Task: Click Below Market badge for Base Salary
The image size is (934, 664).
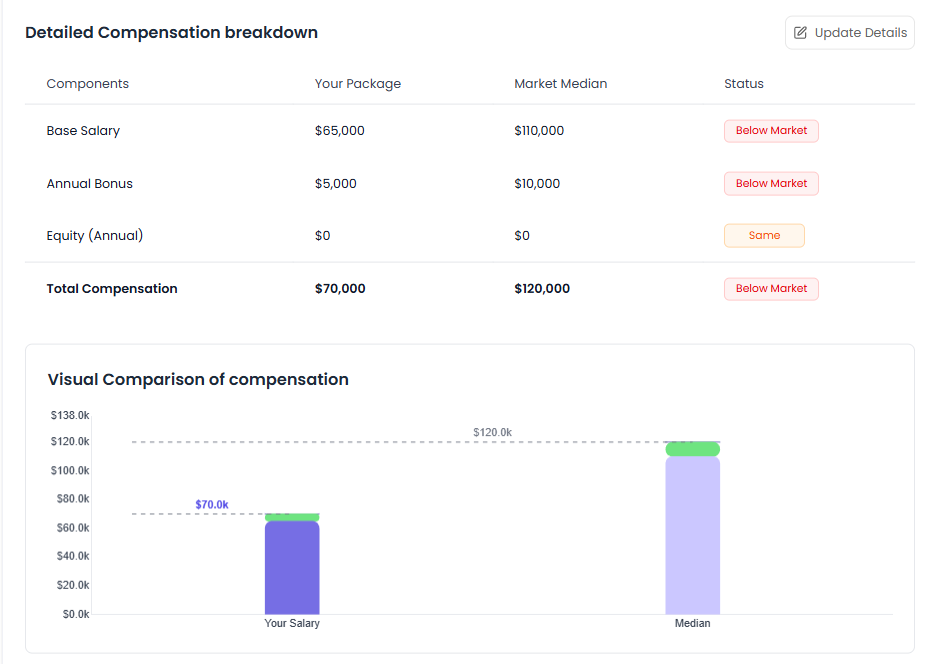Action: [x=771, y=131]
